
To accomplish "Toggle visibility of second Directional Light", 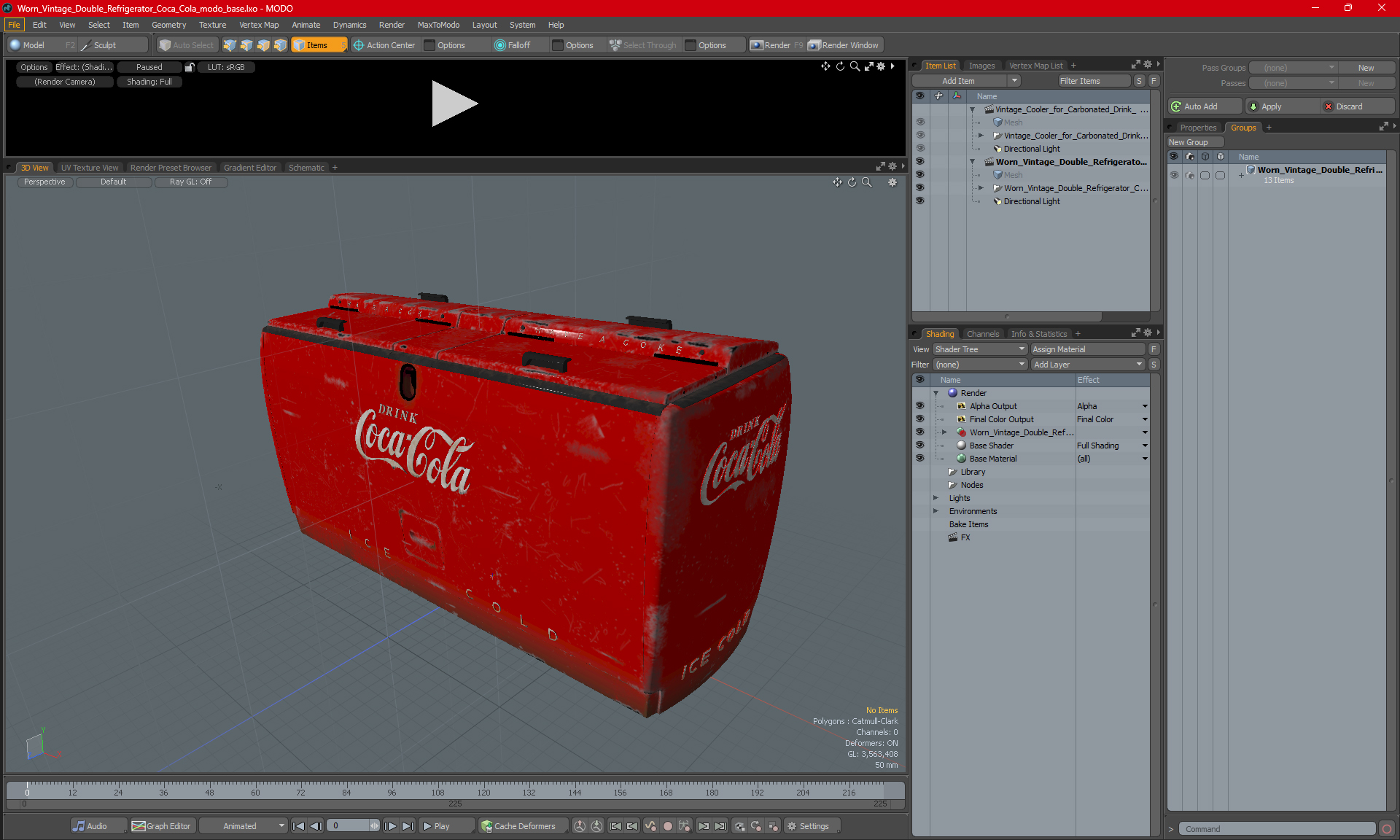I will point(919,201).
